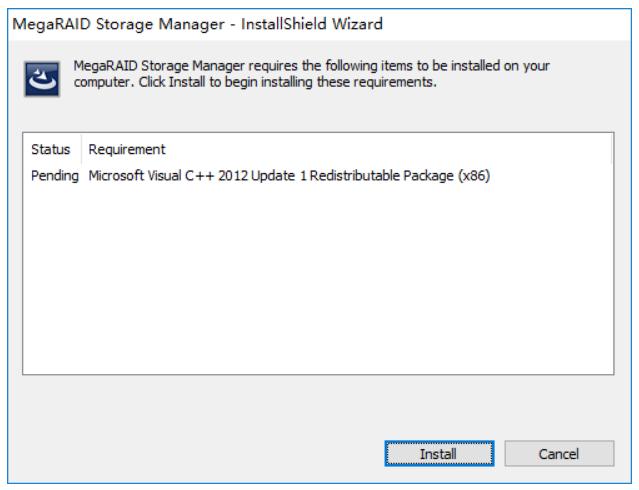Click the blank space below the description text
The width and height of the screenshot is (639, 490).
[318, 111]
